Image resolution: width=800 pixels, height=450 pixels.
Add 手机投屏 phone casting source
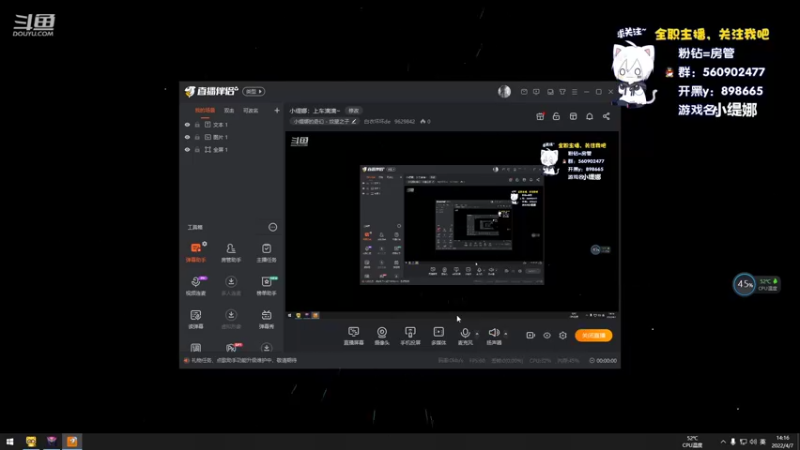pyautogui.click(x=410, y=336)
